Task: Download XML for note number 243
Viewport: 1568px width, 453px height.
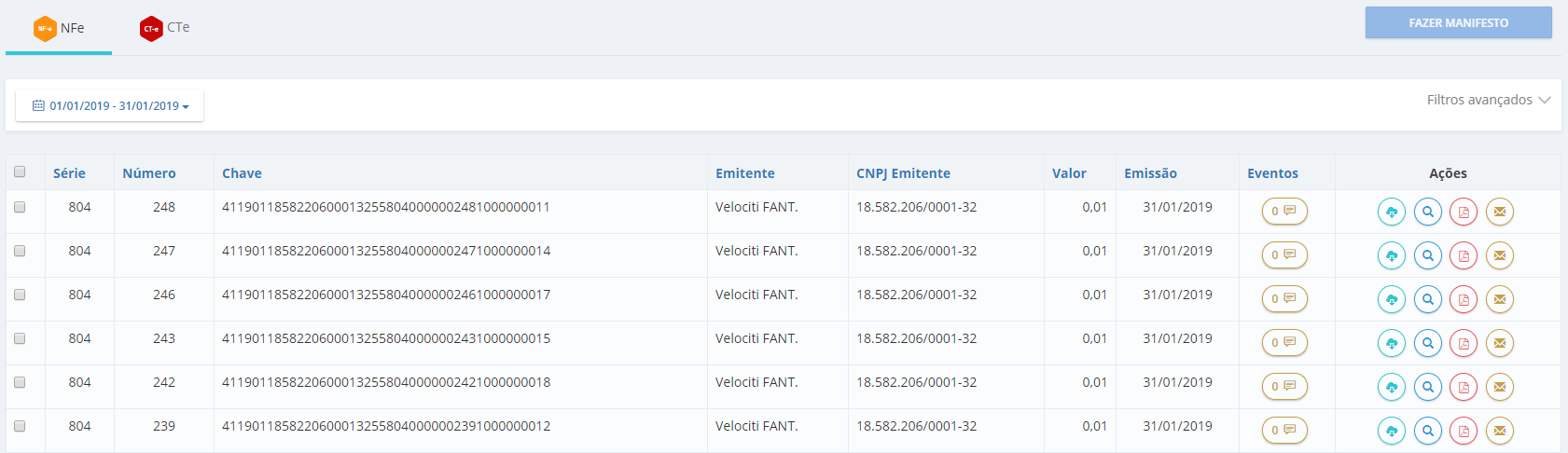Action: pos(1392,343)
